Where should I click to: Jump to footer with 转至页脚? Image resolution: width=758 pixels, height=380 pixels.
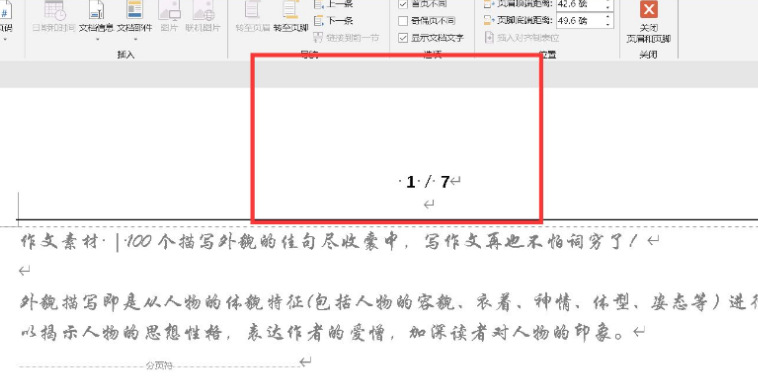tap(291, 17)
